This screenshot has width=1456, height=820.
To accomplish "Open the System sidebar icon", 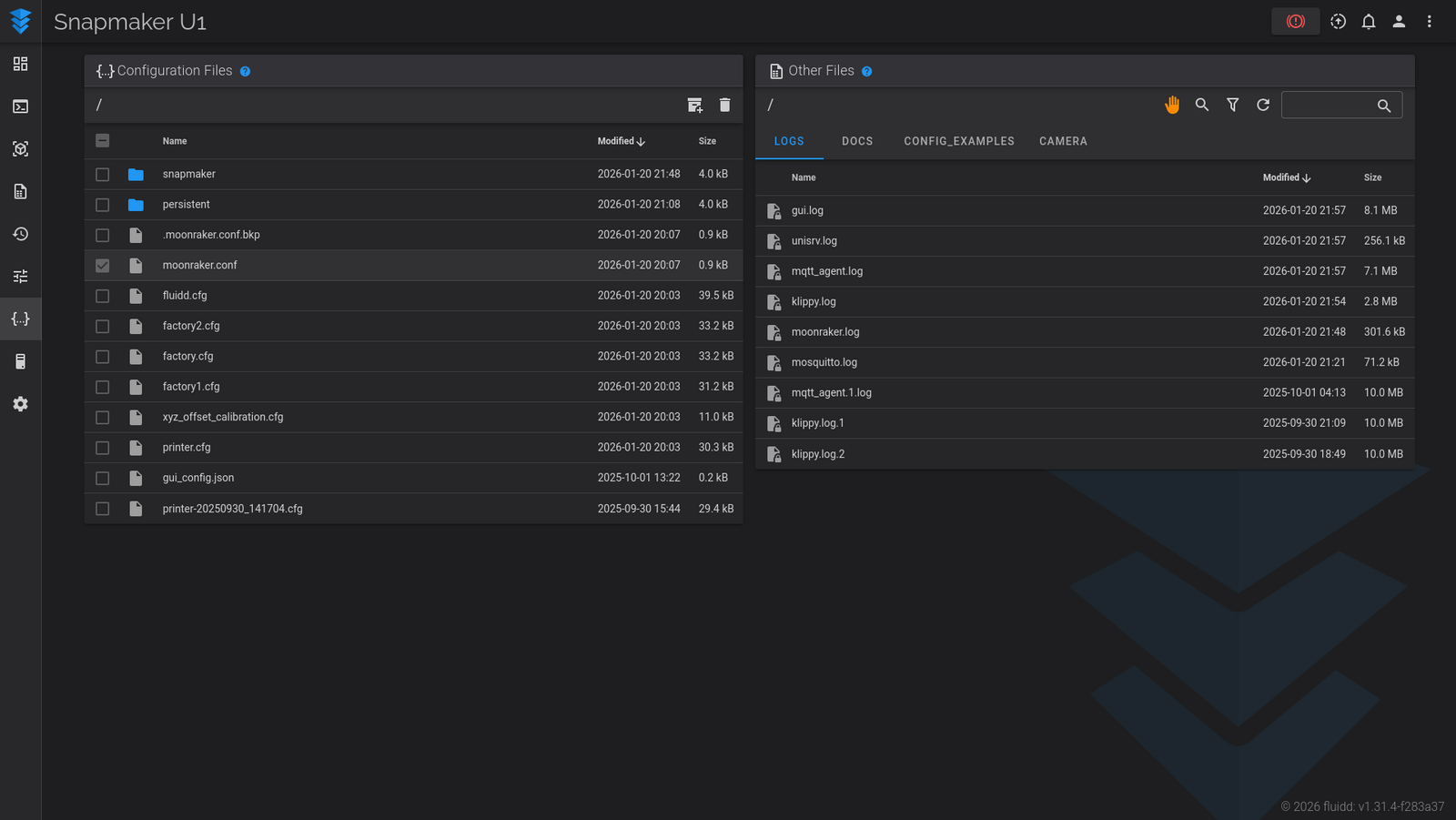I will coord(20,361).
